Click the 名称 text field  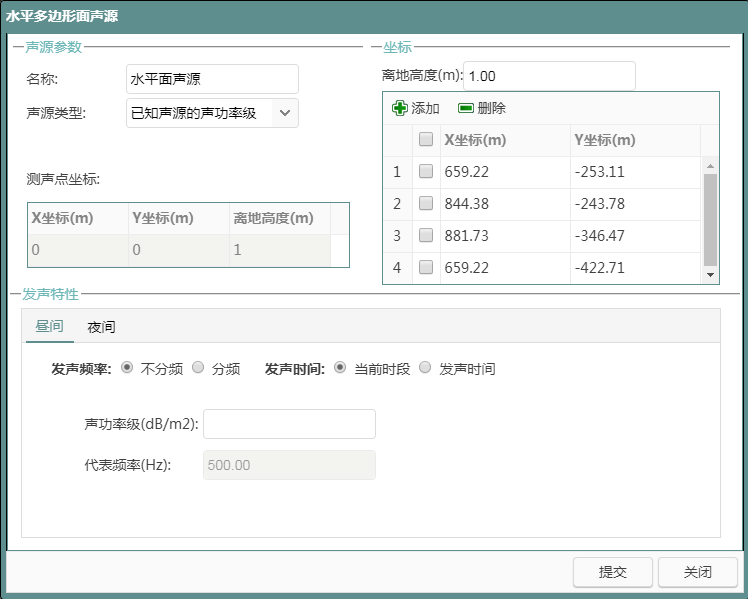coord(212,79)
